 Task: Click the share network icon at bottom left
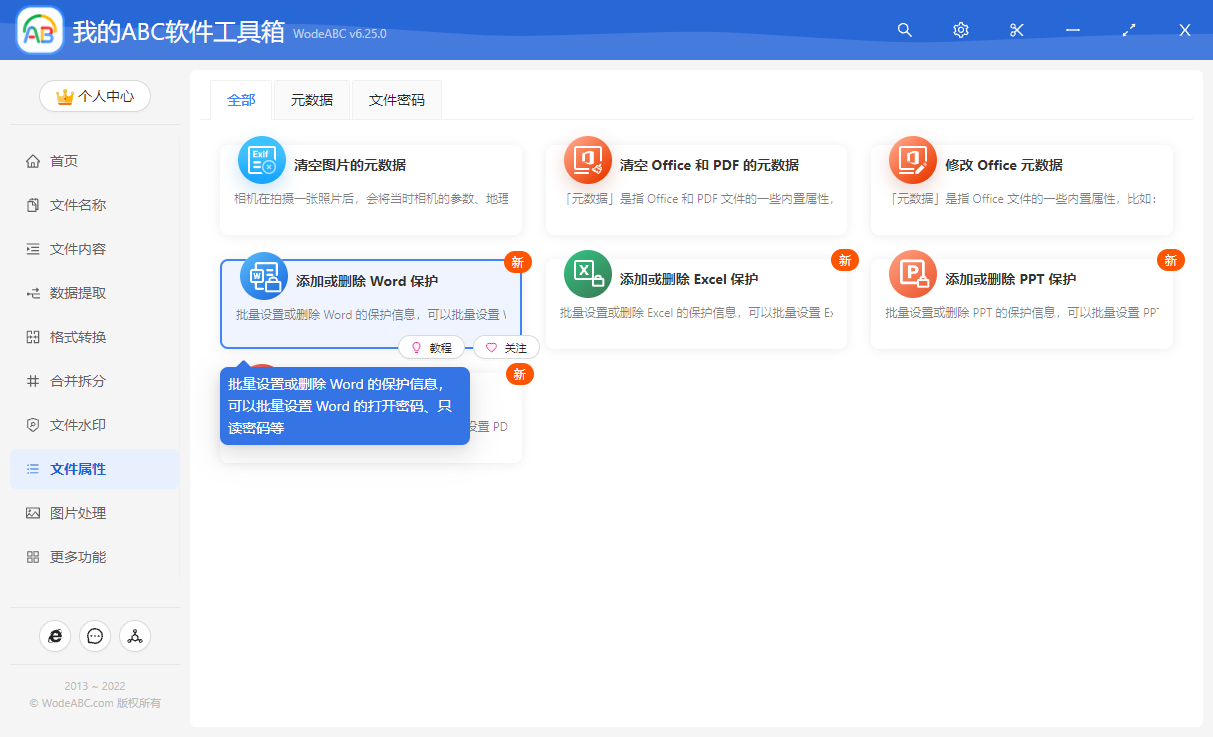click(135, 636)
